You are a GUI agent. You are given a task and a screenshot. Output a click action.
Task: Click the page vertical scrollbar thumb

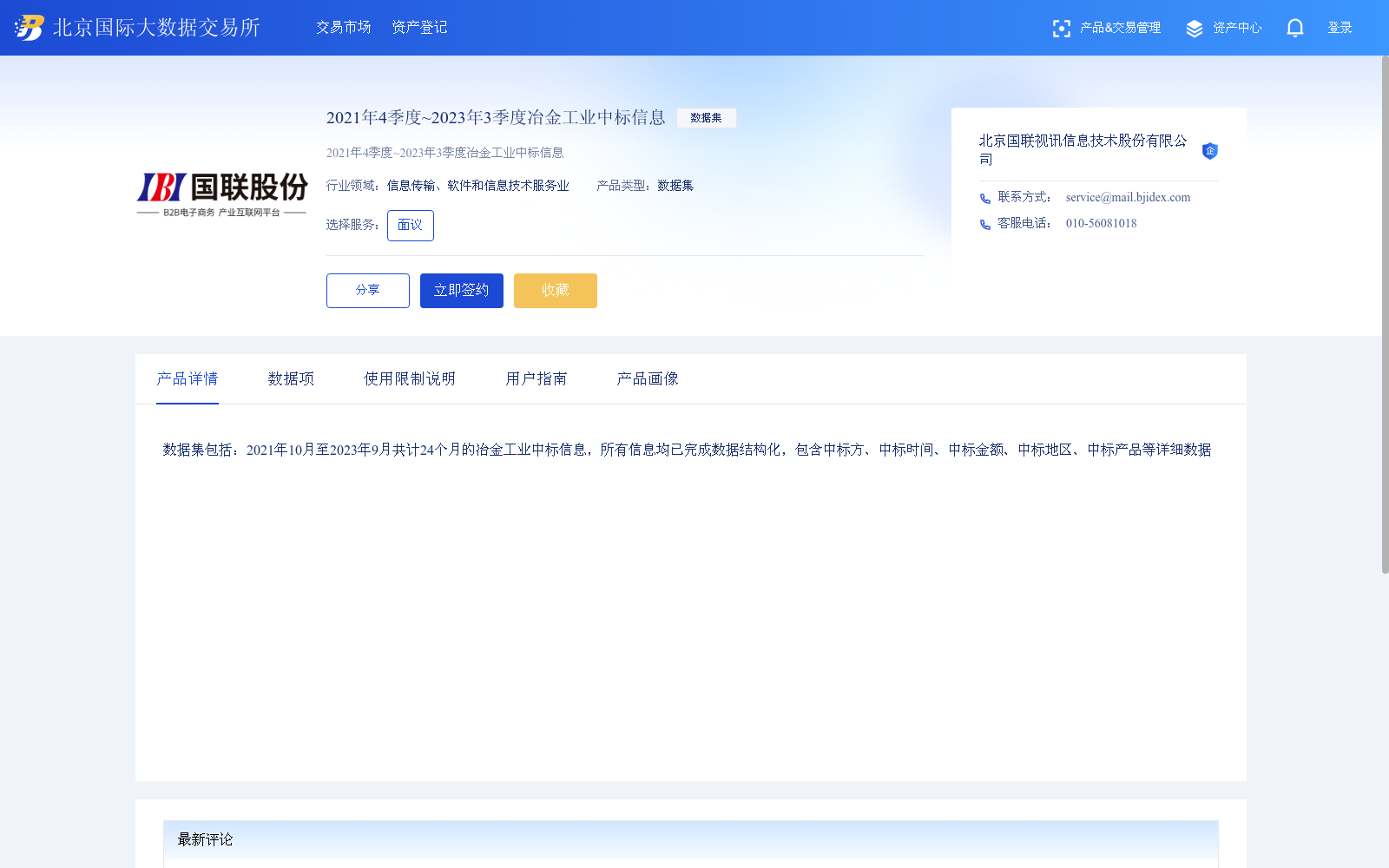[1386, 314]
